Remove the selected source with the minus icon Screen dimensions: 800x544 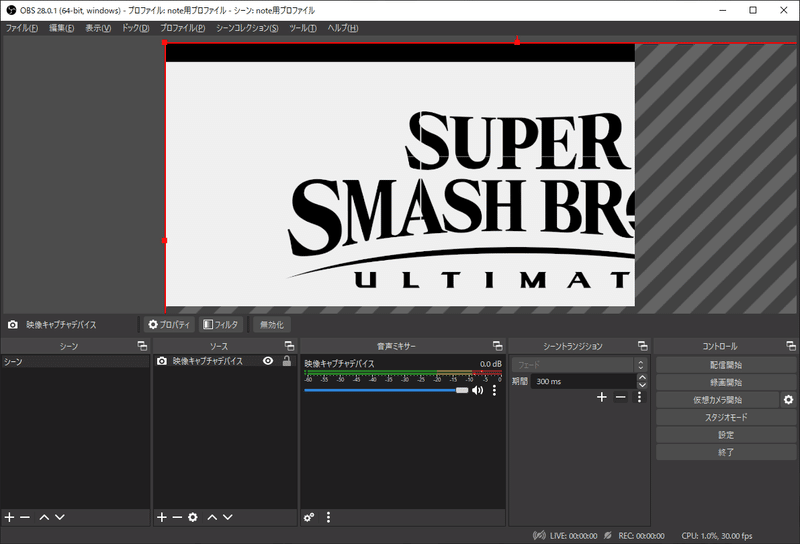click(177, 517)
